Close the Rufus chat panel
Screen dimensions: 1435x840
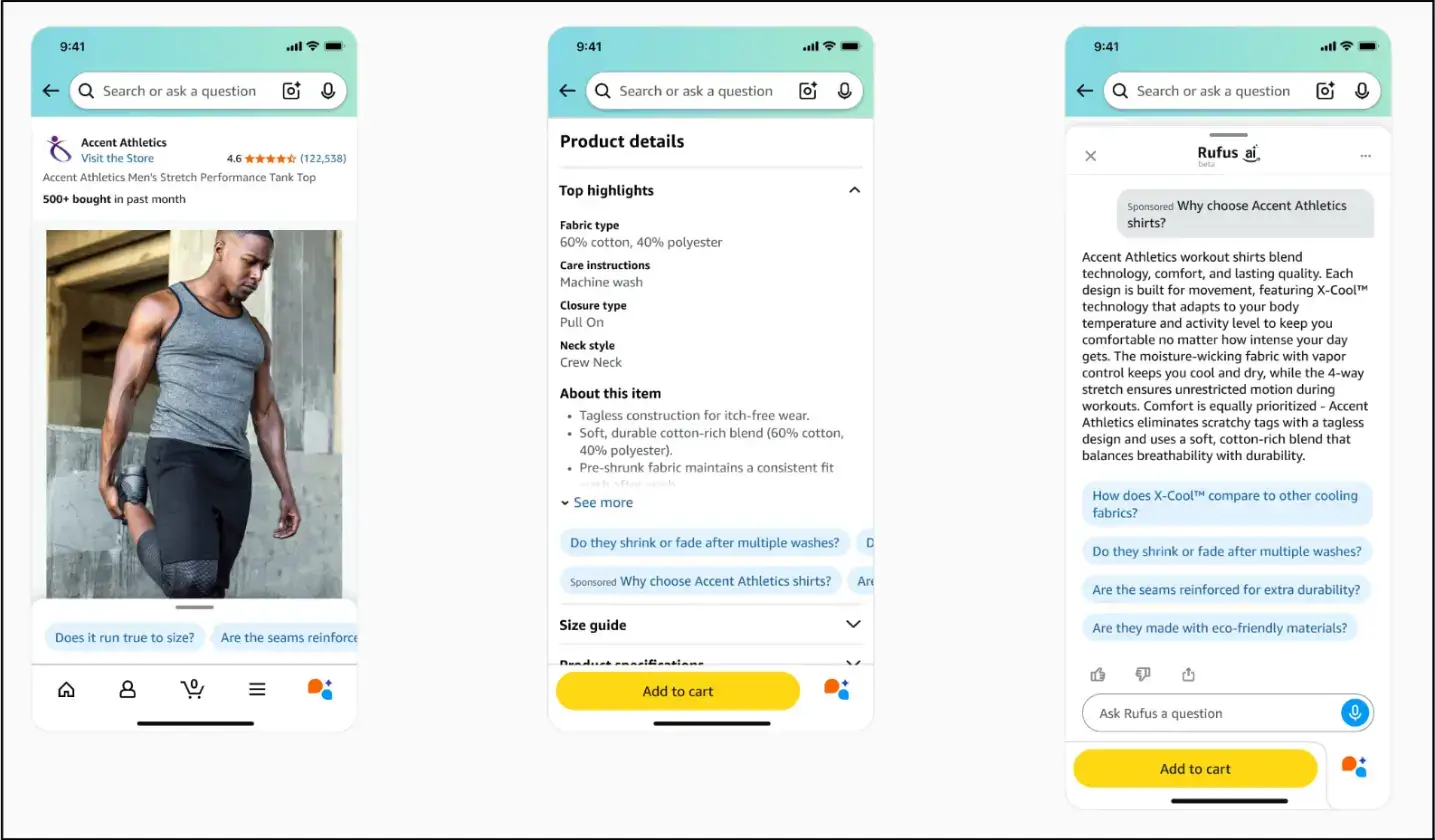click(1091, 156)
